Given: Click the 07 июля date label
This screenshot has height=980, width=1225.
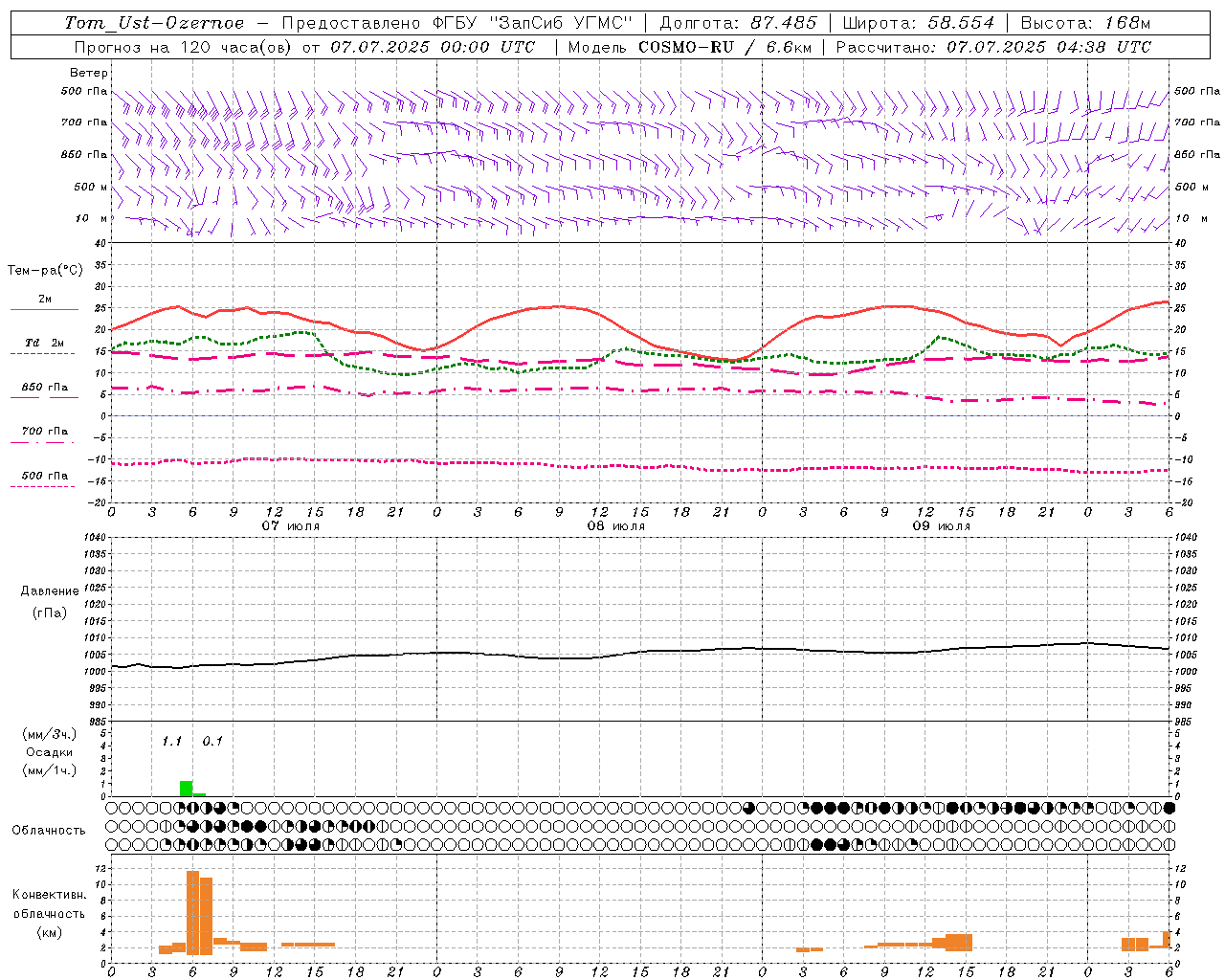Looking at the screenshot, I should tap(290, 526).
